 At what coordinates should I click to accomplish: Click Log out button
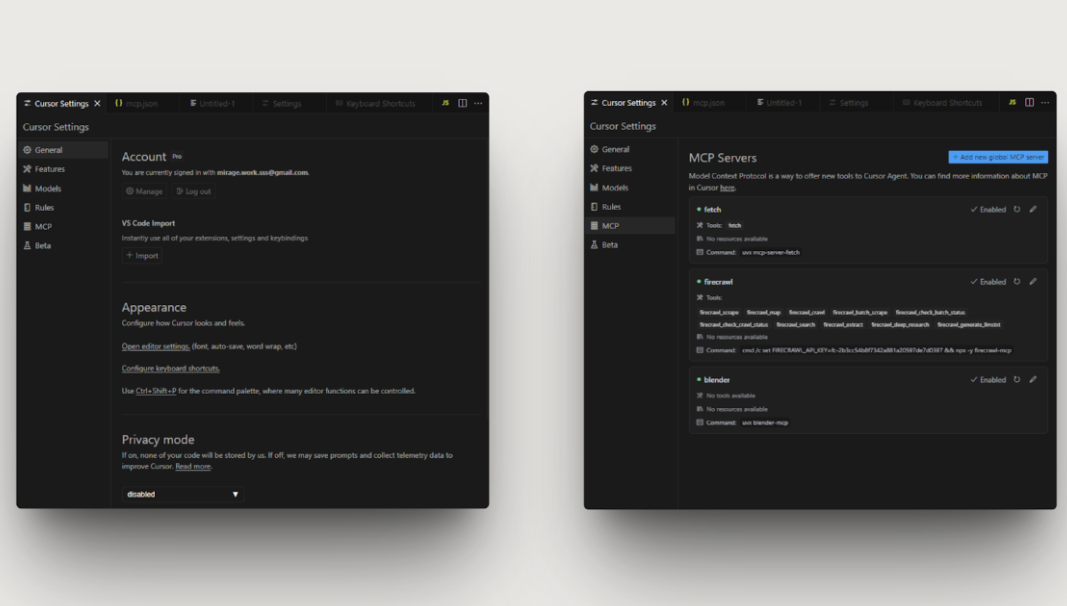[x=194, y=191]
